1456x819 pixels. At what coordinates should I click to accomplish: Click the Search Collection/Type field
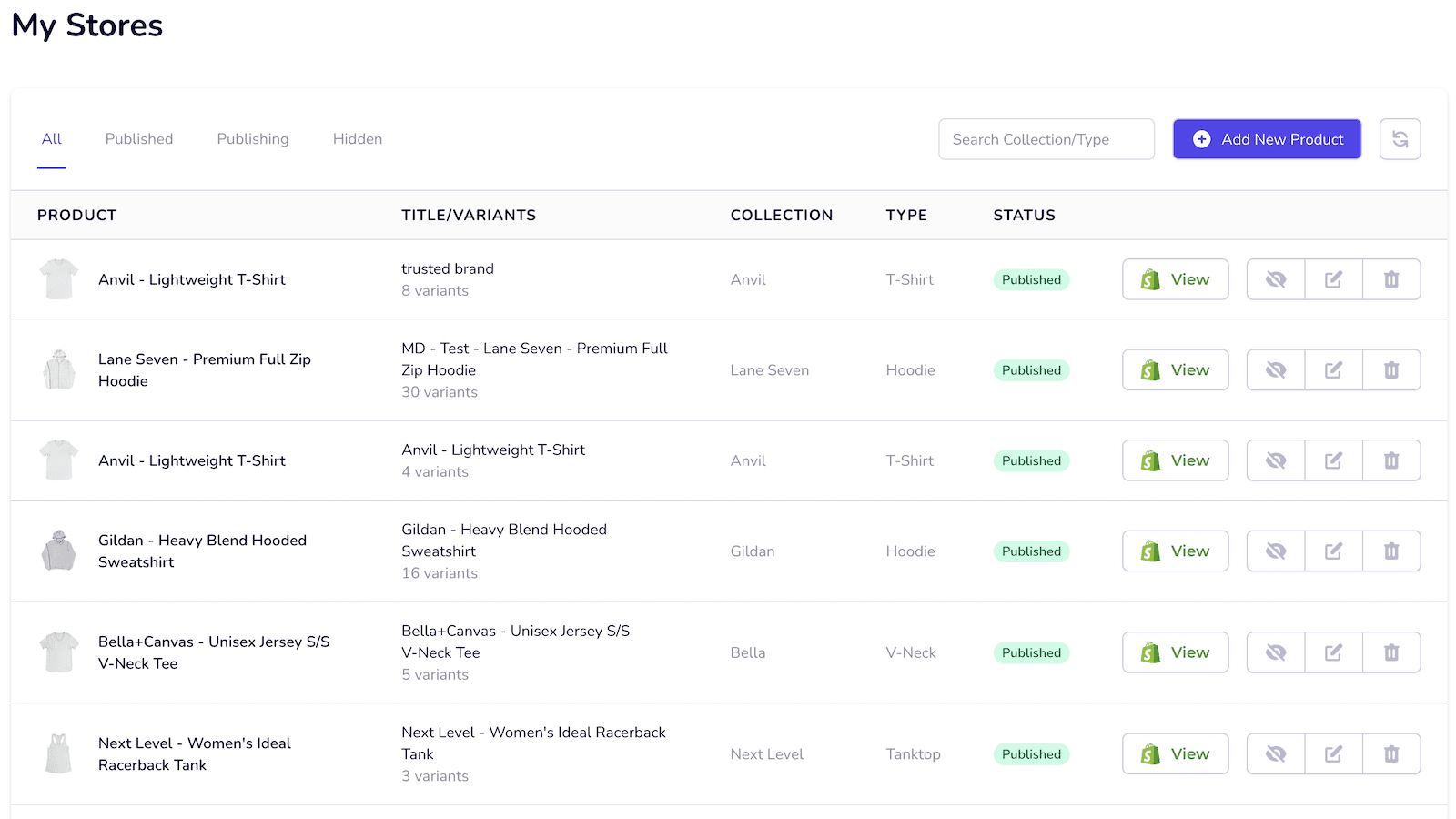click(1046, 138)
